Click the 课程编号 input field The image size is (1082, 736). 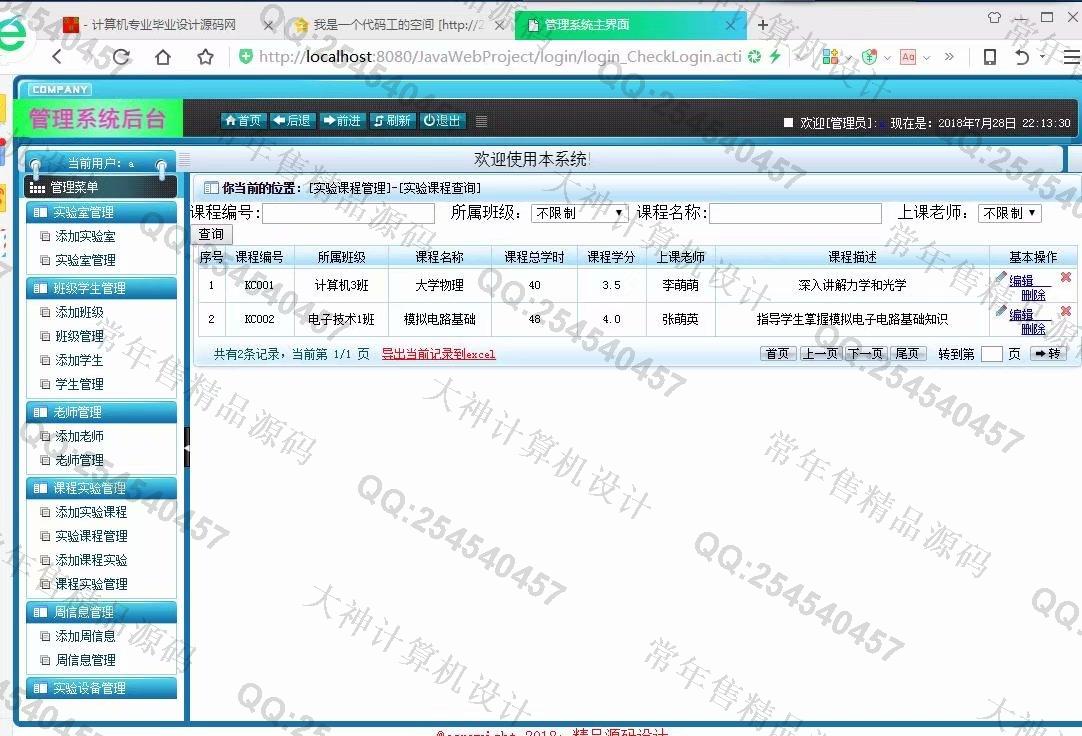click(x=348, y=213)
